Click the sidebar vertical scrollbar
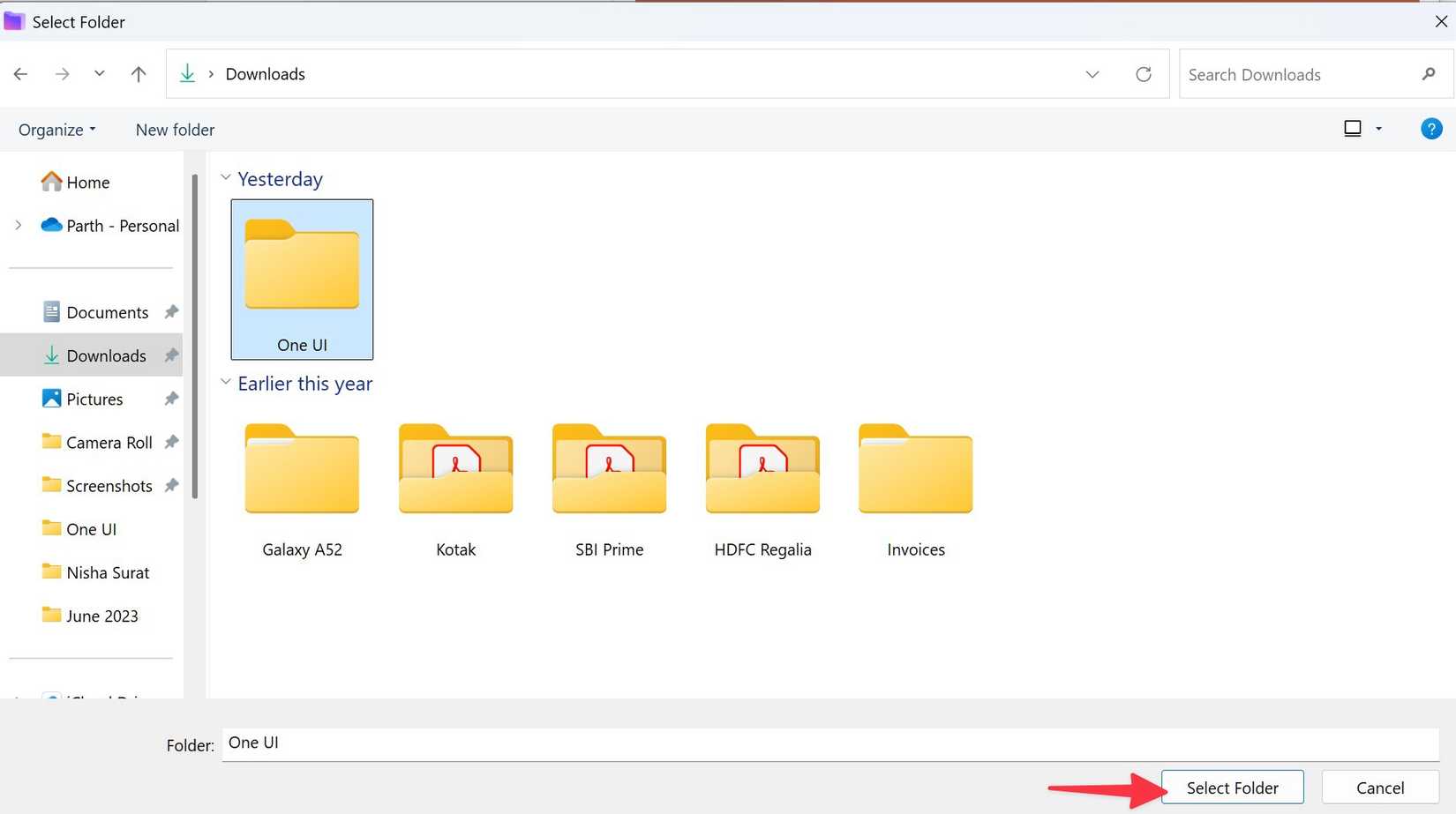 click(x=194, y=335)
